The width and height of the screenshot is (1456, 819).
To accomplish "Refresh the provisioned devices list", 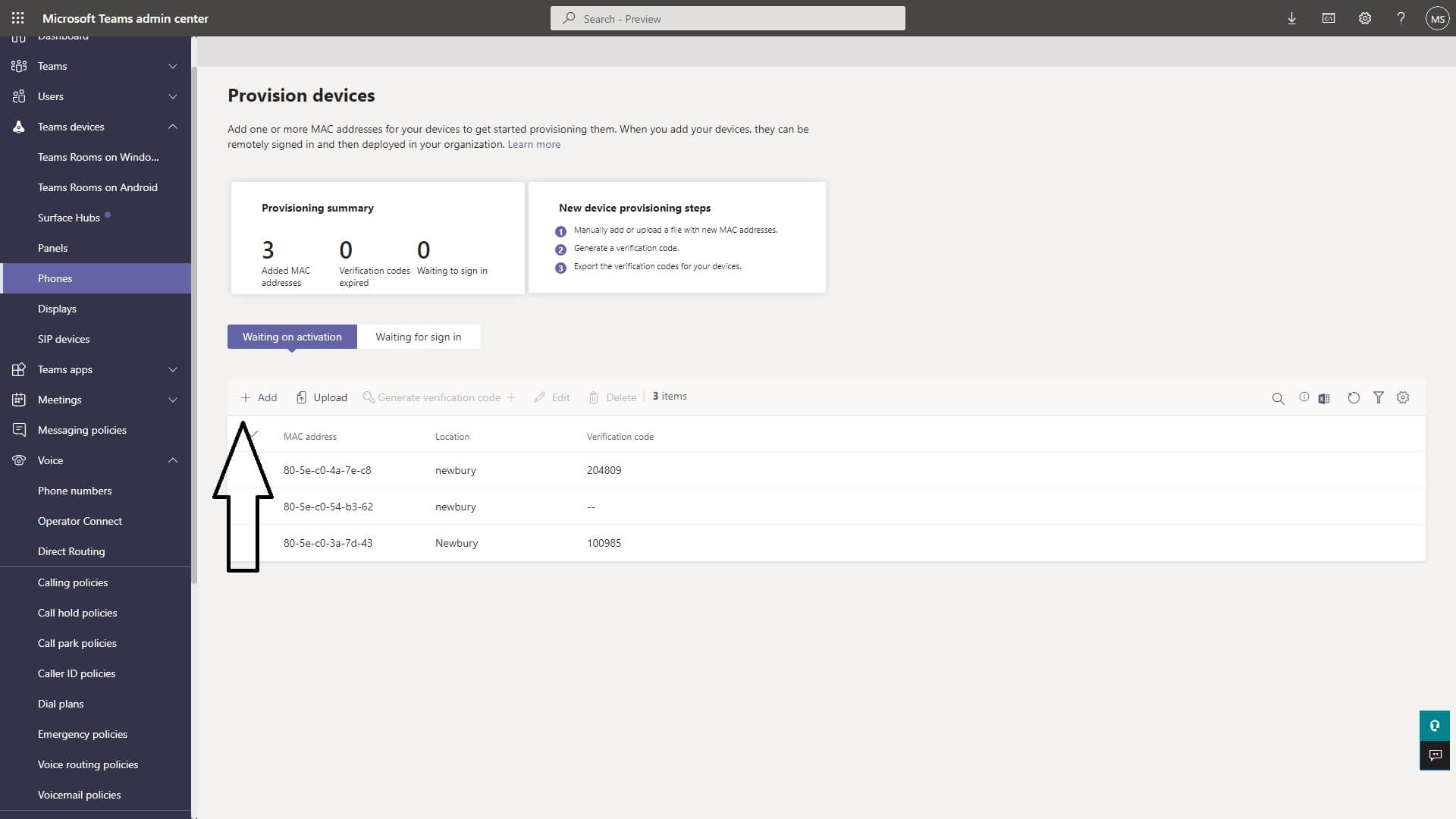I will click(x=1354, y=397).
